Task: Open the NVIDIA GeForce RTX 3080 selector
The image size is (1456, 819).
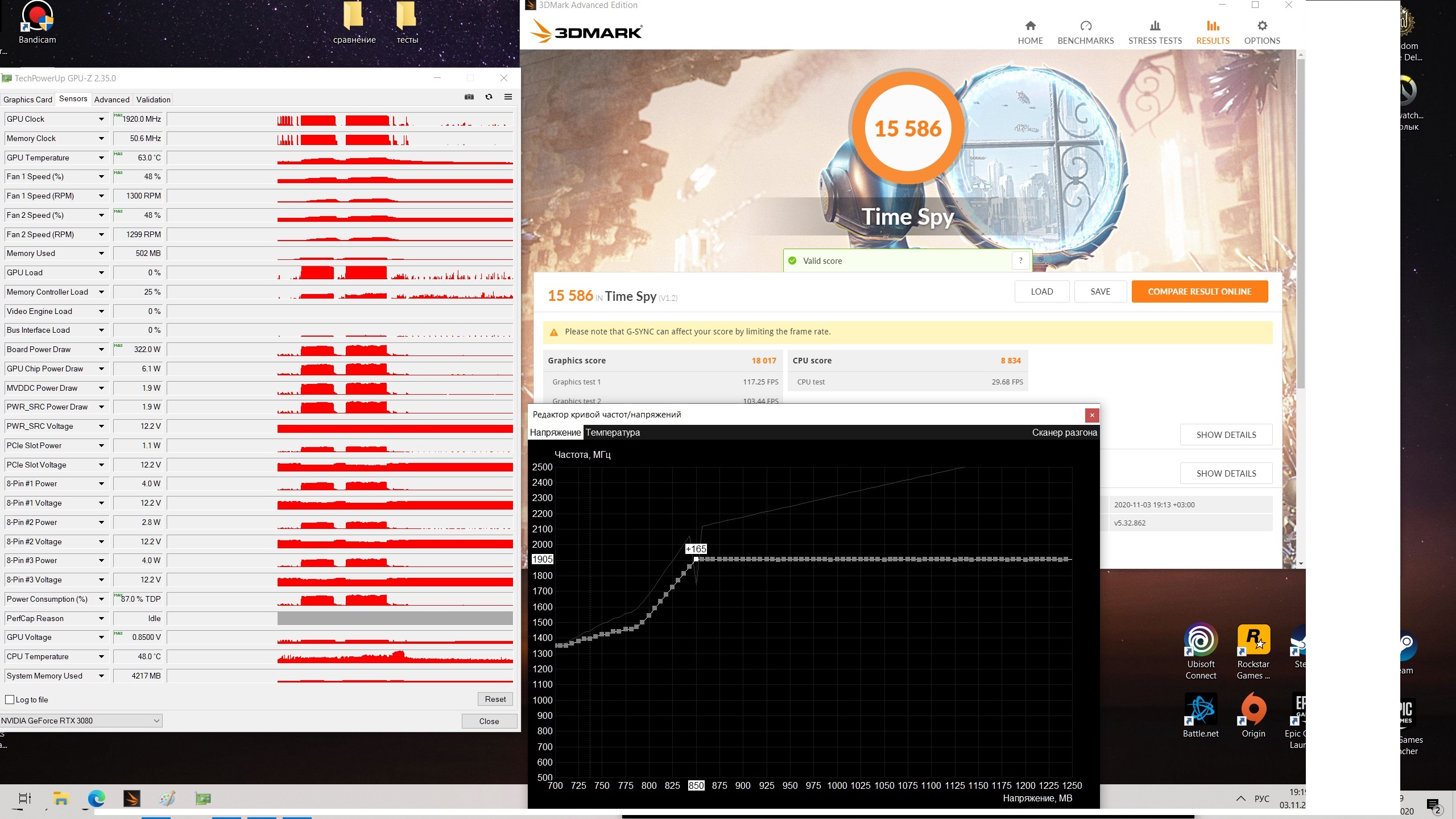Action: coord(81,721)
